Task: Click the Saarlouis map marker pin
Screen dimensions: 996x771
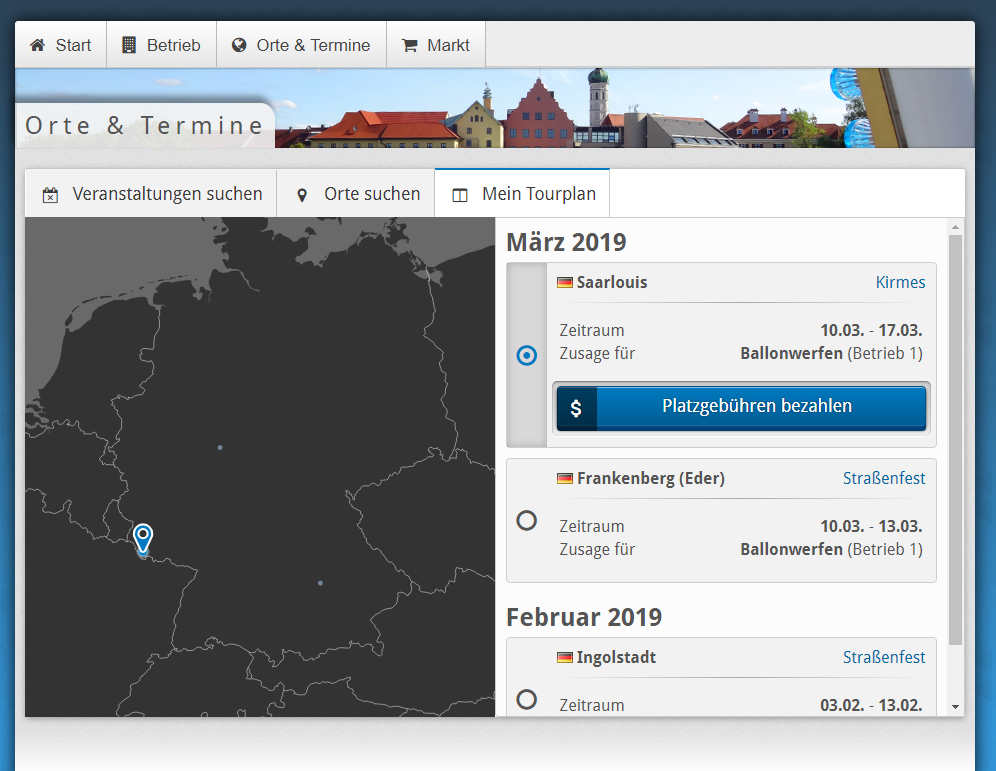Action: [143, 537]
